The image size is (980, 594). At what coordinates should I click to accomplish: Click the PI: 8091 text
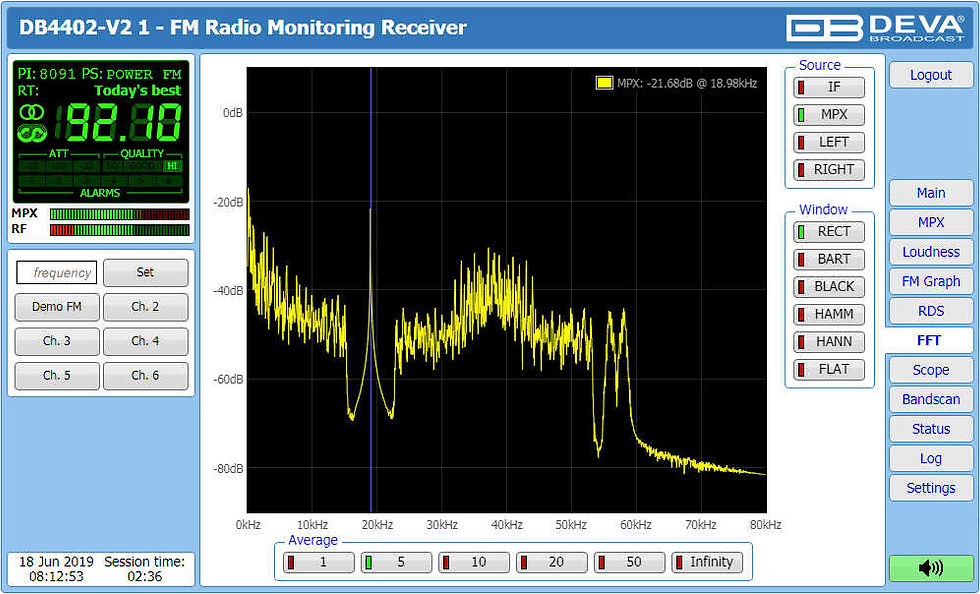47,74
